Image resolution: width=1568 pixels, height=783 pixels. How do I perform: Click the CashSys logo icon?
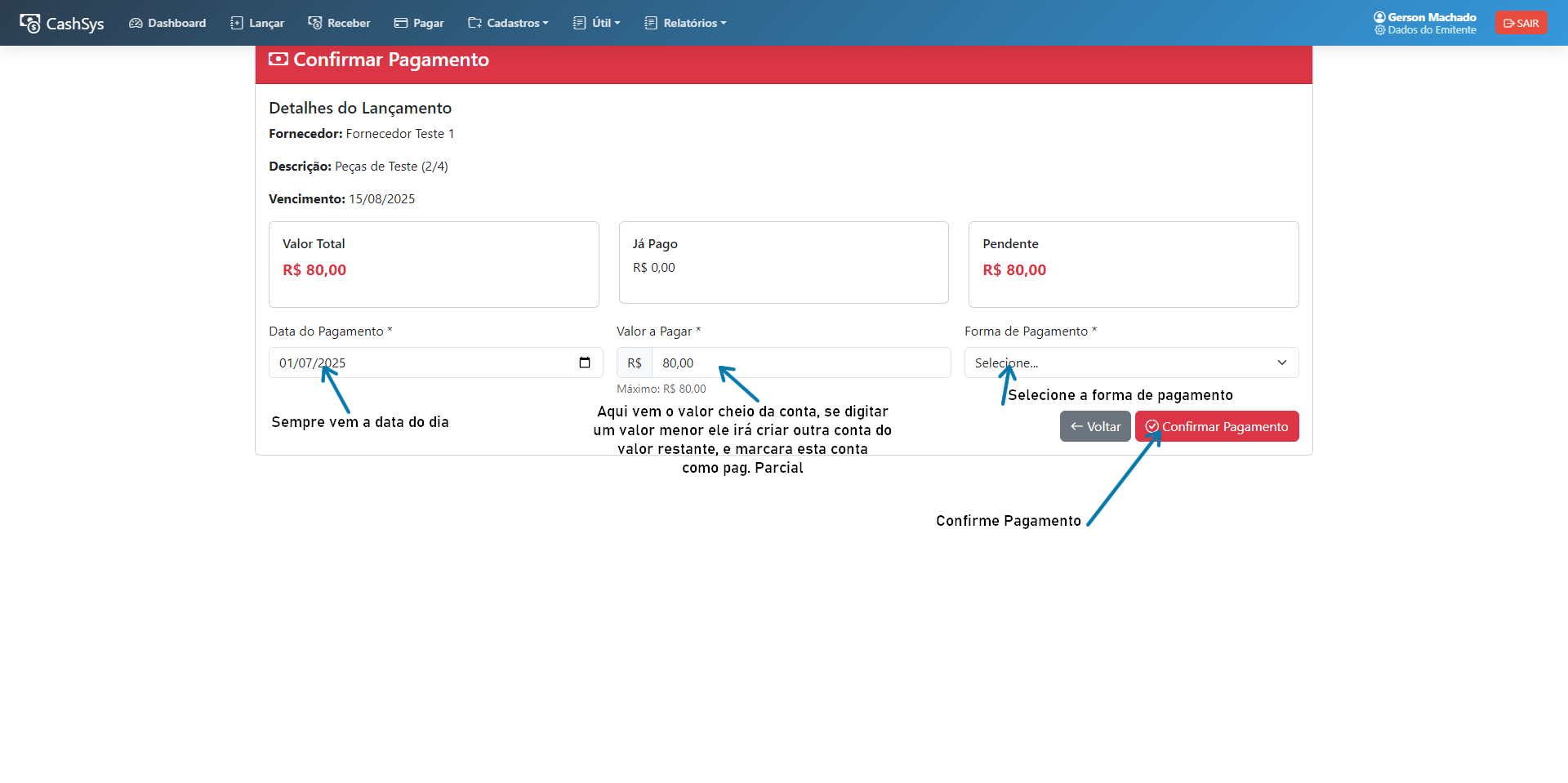(30, 24)
